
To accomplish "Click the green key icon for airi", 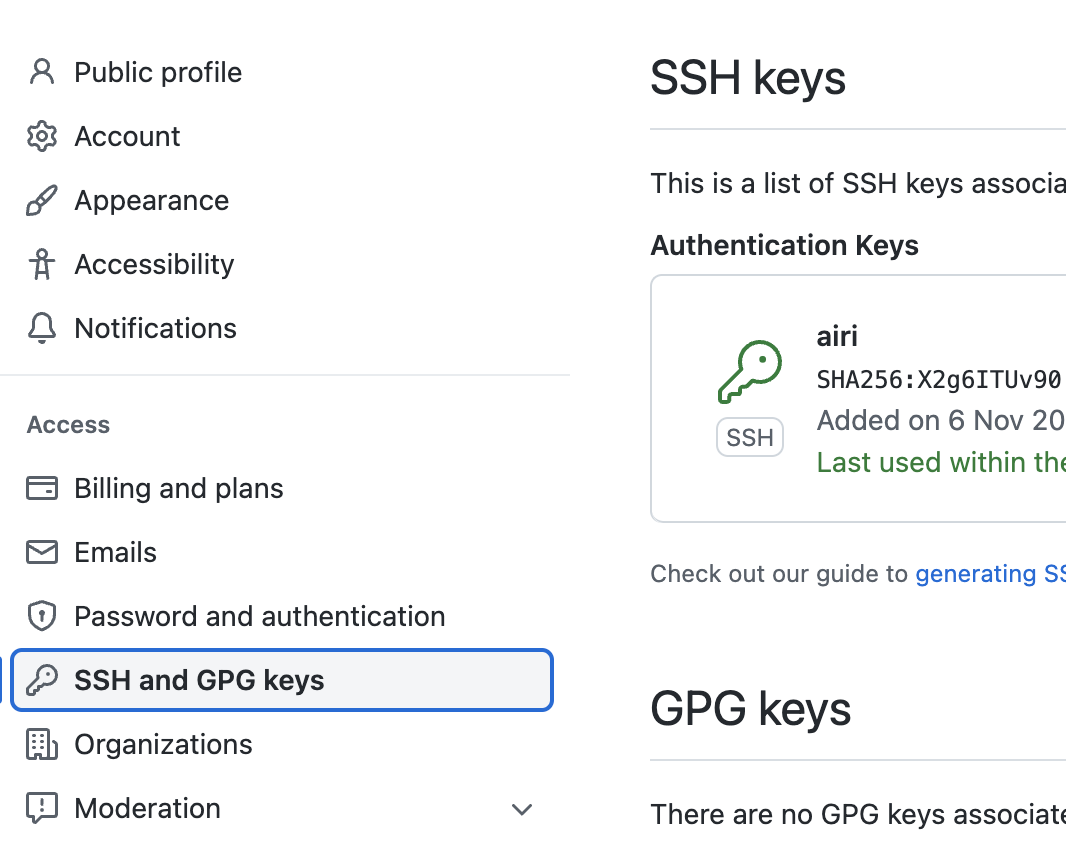I will point(750,371).
